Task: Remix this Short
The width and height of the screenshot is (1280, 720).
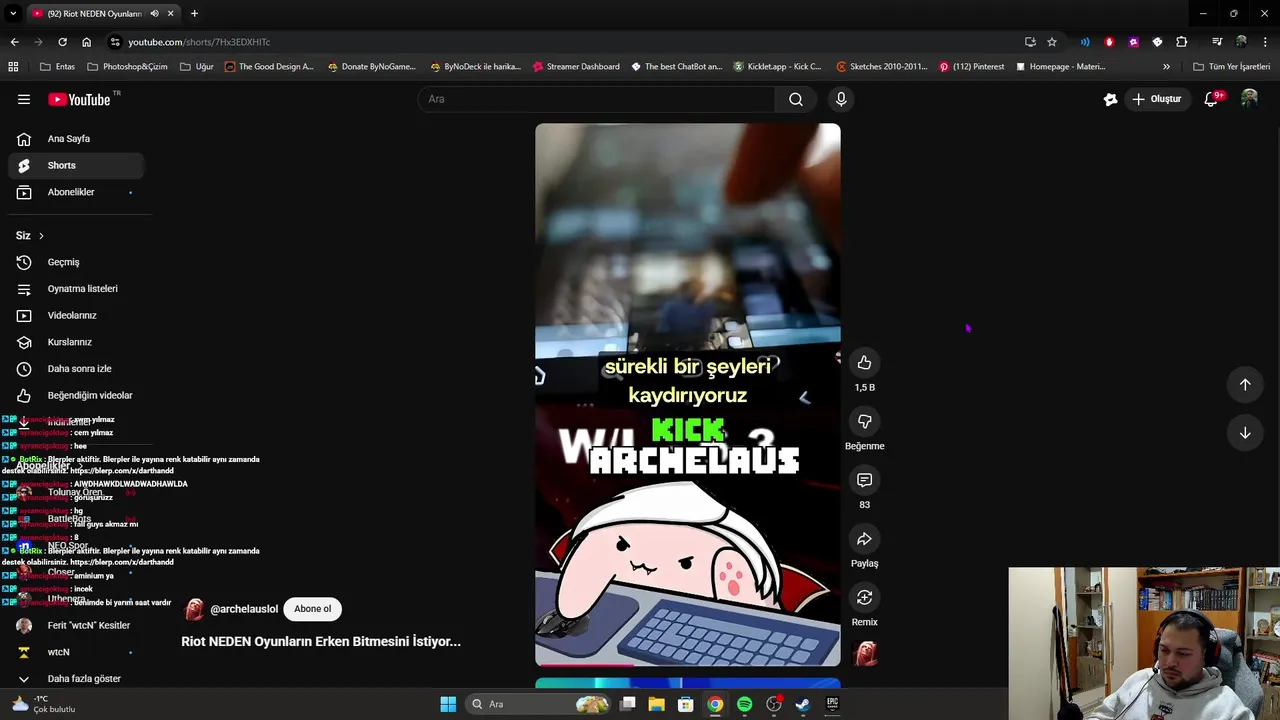Action: [x=864, y=597]
